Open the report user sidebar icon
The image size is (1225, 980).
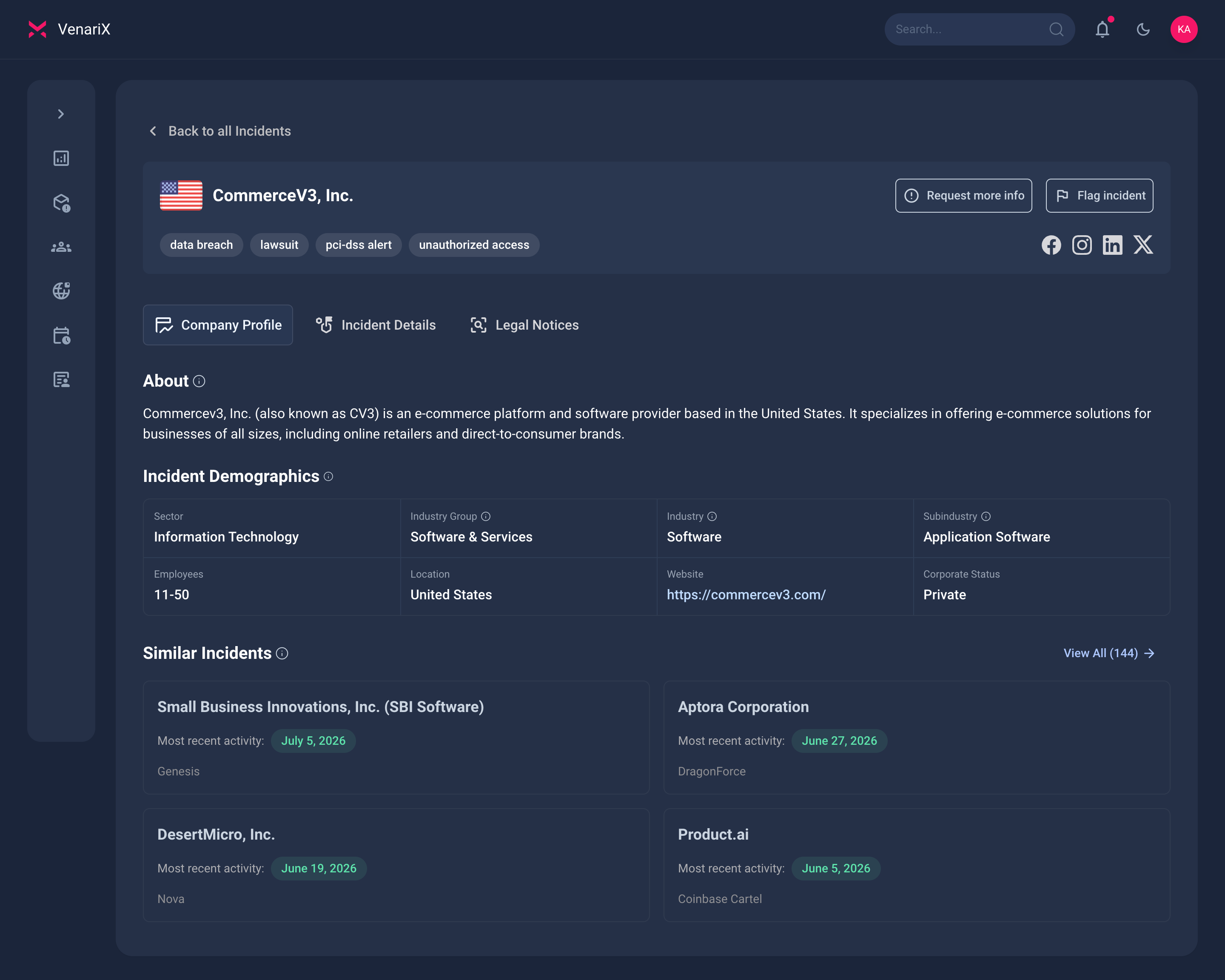coord(61,379)
